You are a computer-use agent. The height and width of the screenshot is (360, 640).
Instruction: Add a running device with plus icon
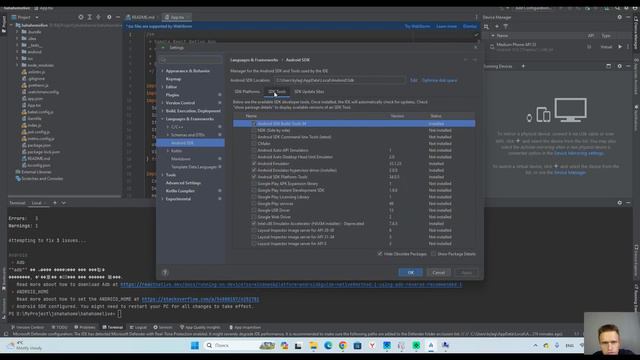pyautogui.click(x=523, y=66)
